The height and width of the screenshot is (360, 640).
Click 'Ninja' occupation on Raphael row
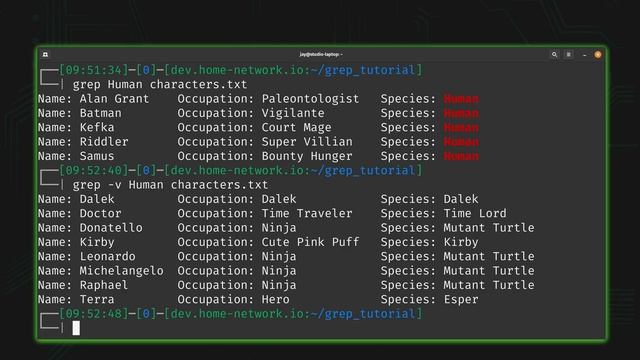pos(279,285)
